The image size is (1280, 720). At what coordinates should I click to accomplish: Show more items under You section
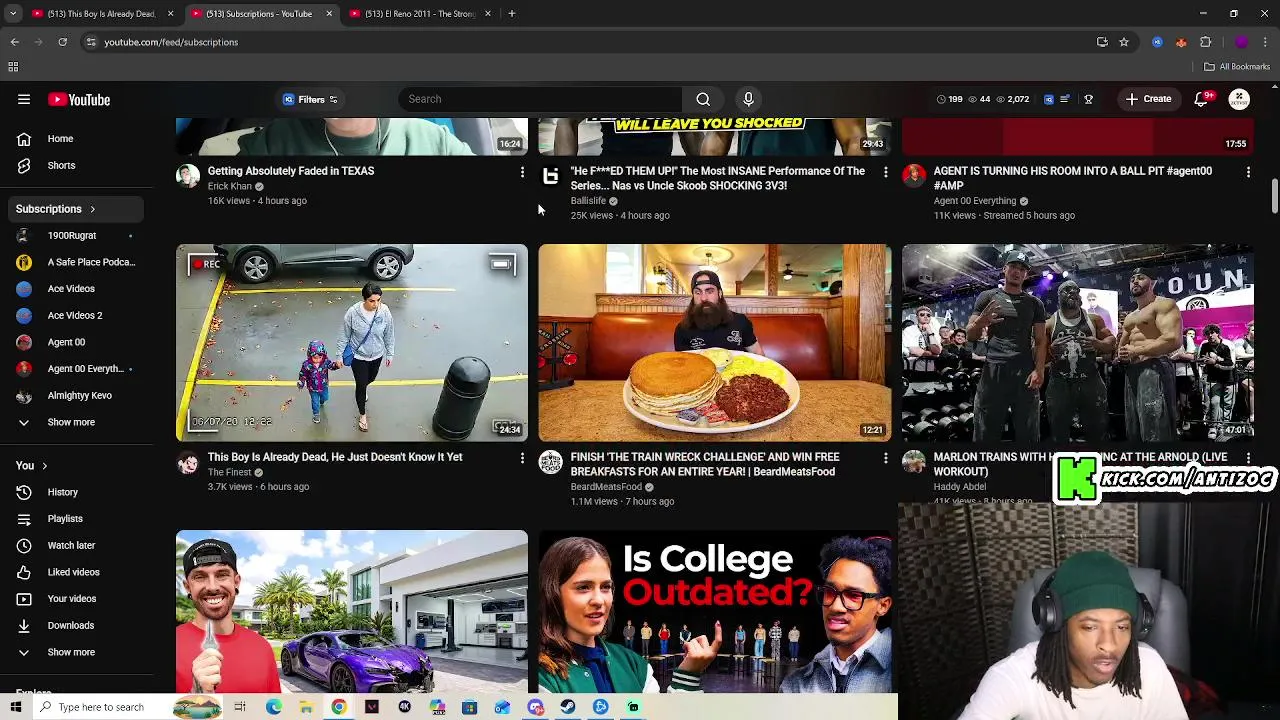pos(75,652)
